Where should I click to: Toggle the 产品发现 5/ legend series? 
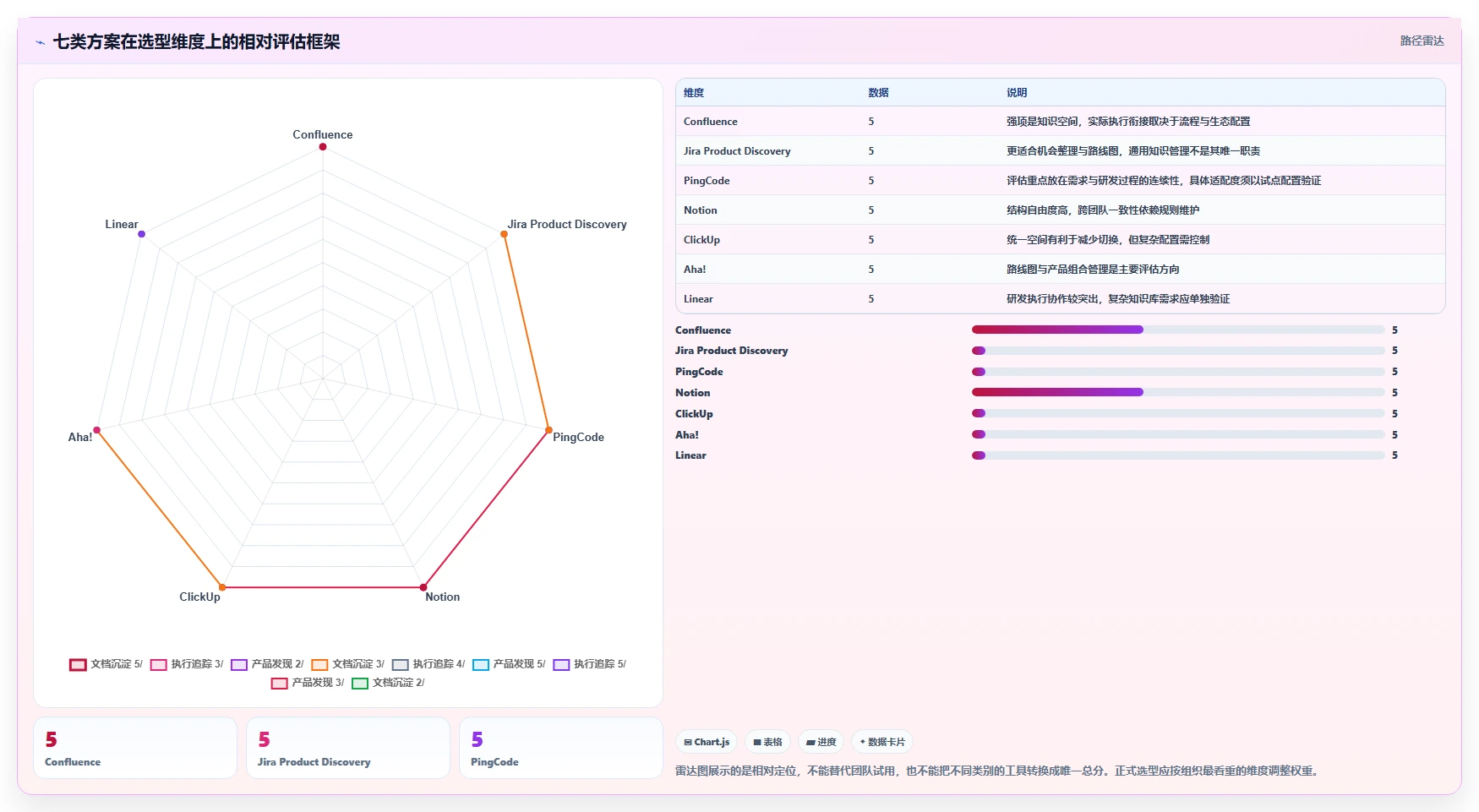[x=509, y=664]
